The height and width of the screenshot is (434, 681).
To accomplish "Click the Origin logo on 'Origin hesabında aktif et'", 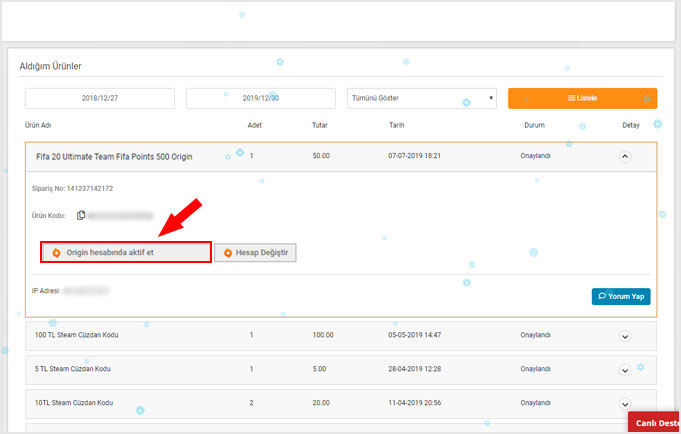I will [x=56, y=252].
